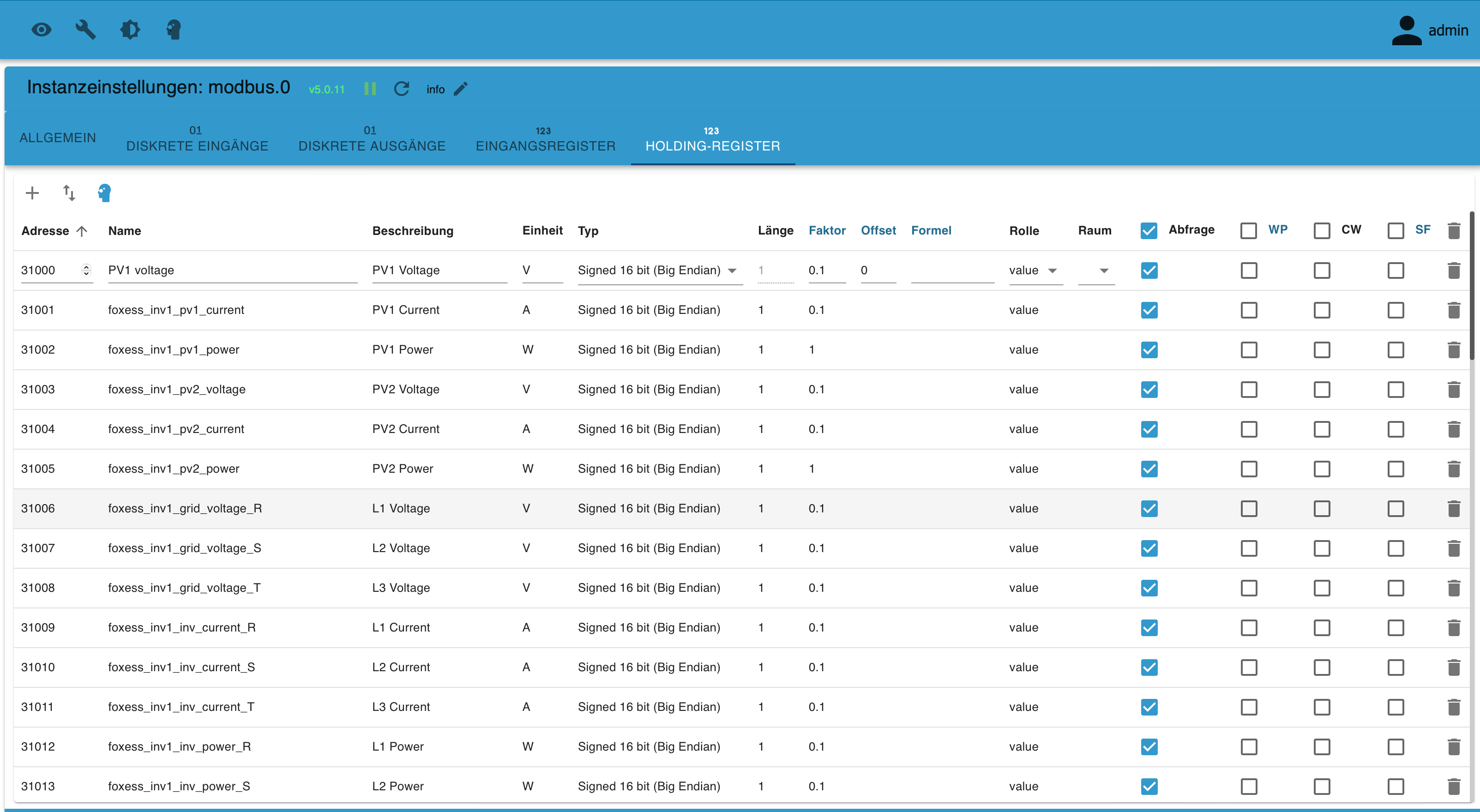The image size is (1480, 812).
Task: Click the eye view icon in top bar
Action: pos(42,29)
